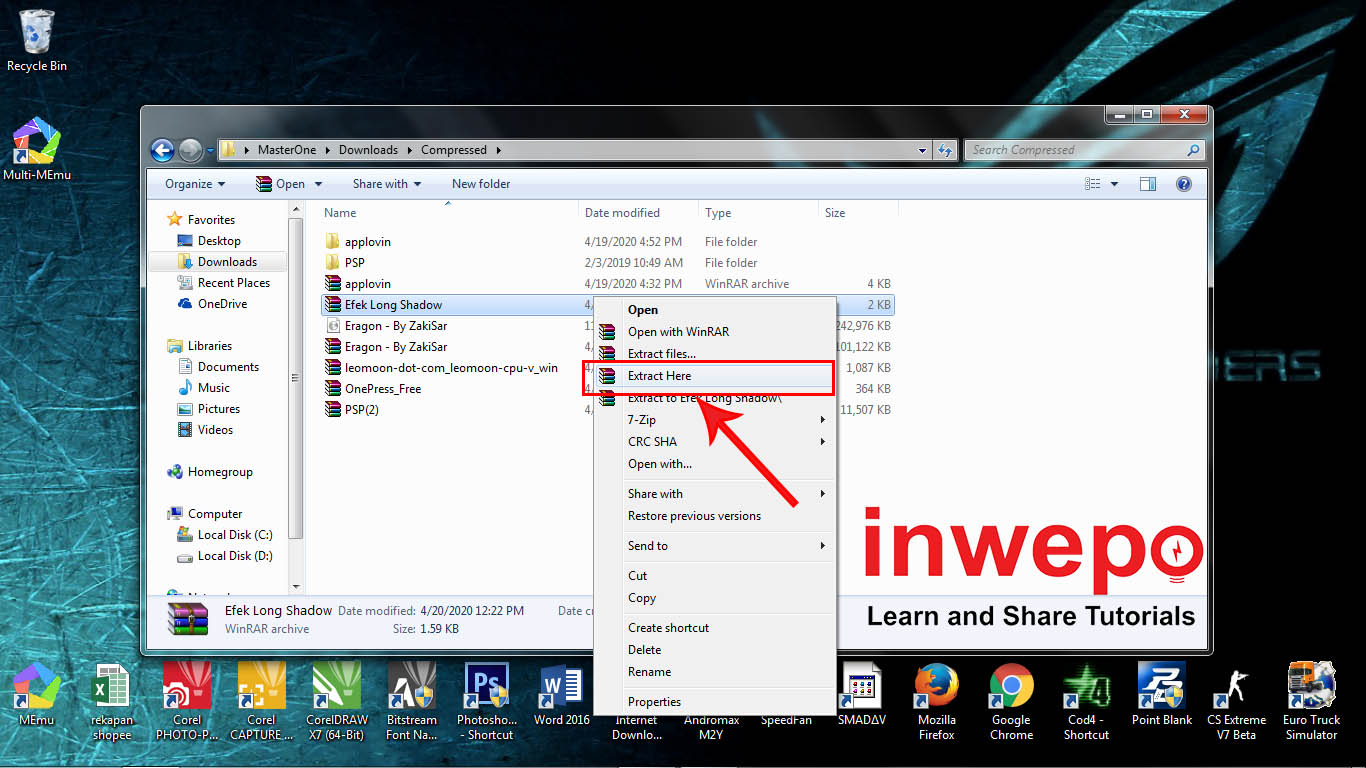Open Euro Truck Simulator shortcut
Viewport: 1366px width, 768px height.
click(1311, 700)
